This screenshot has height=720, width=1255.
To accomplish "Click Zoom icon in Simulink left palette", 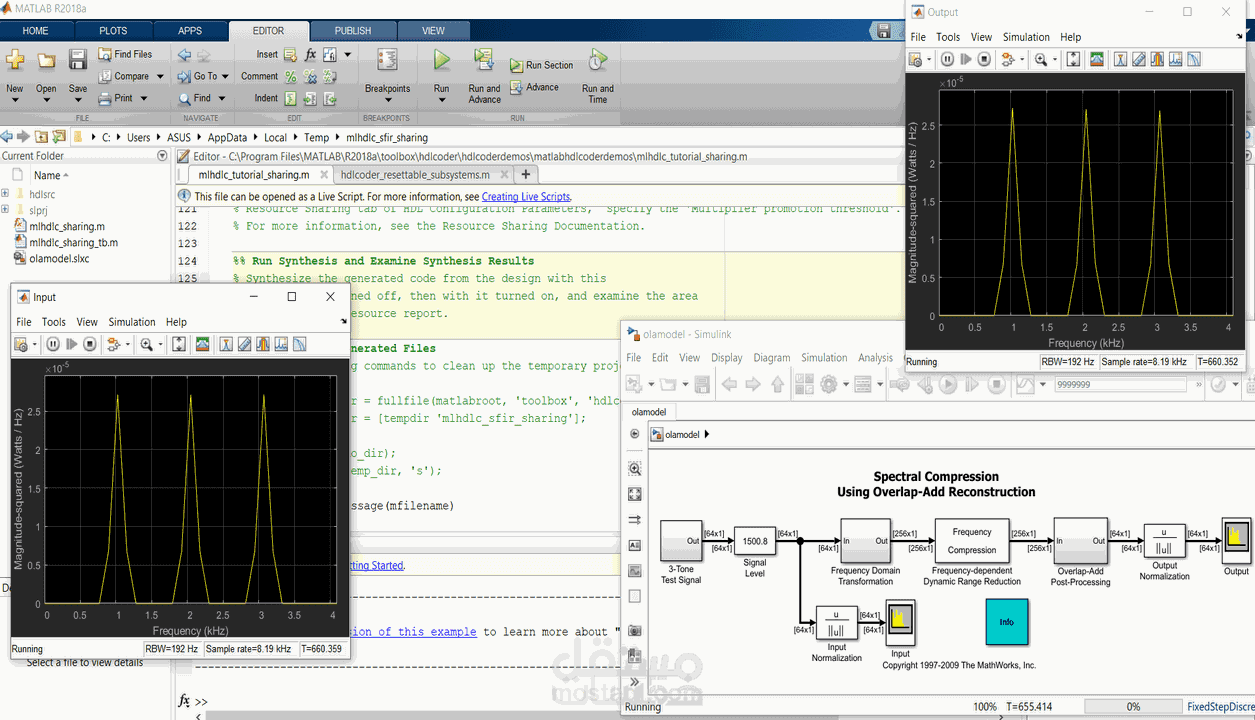I will click(634, 469).
